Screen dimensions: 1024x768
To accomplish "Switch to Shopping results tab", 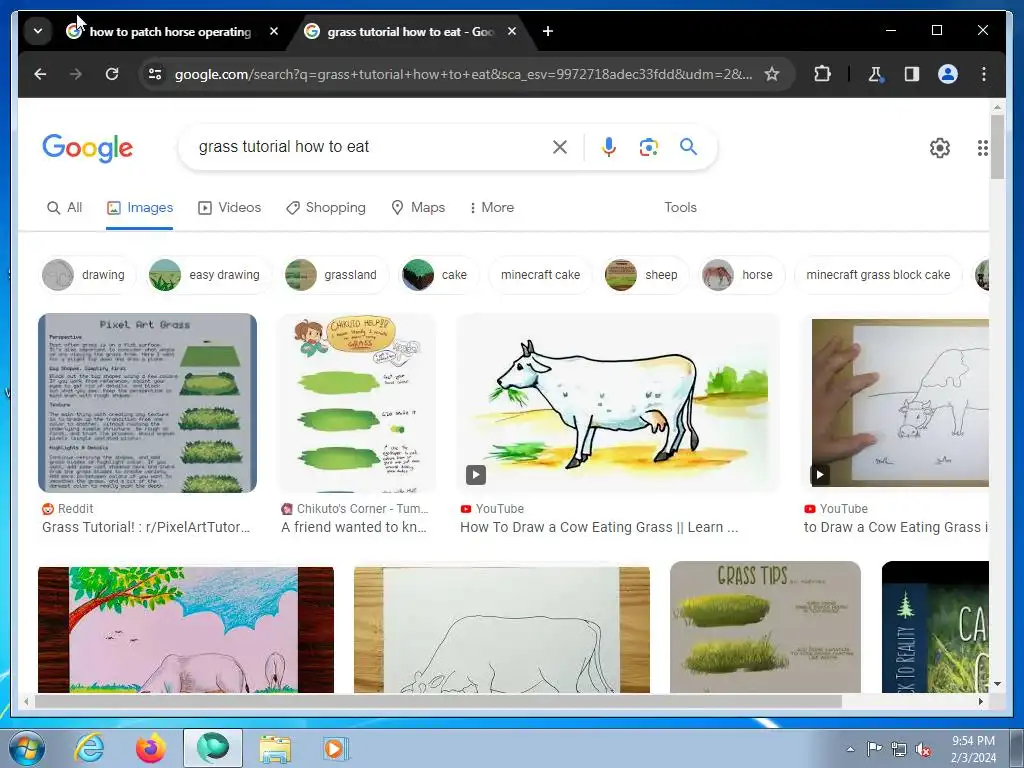I will coord(326,207).
